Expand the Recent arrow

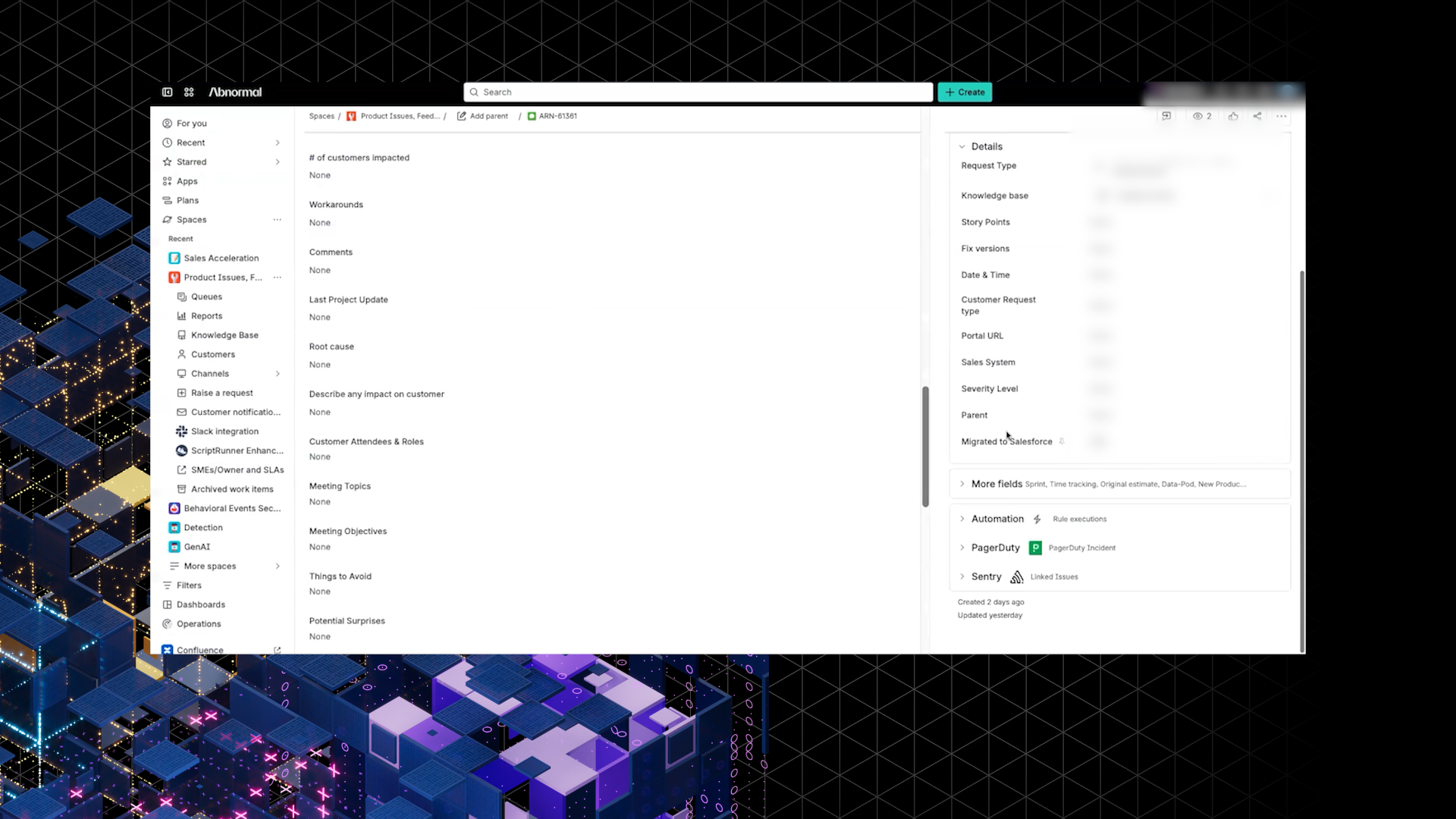278,143
